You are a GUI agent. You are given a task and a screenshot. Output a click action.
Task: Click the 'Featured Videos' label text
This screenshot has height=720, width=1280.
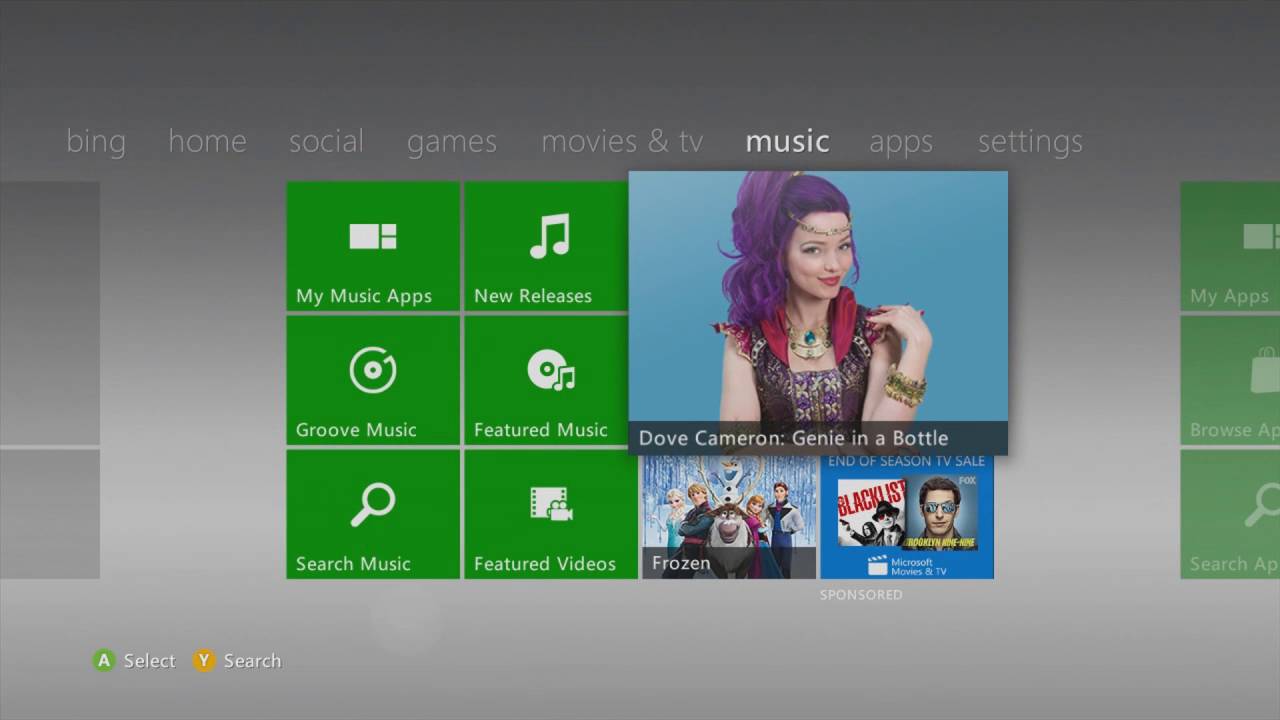[x=545, y=564]
